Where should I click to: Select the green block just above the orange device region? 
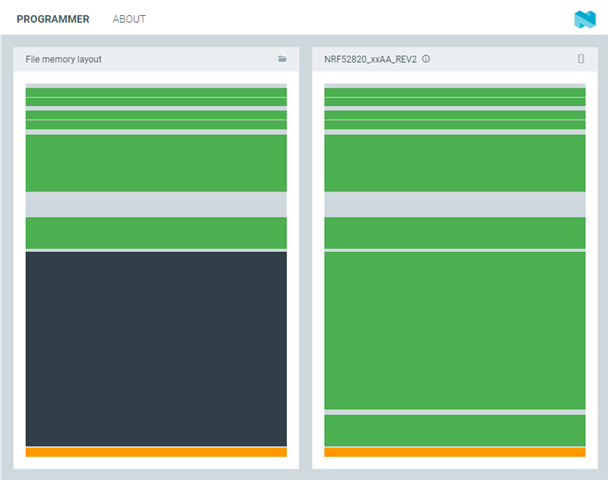pos(455,430)
